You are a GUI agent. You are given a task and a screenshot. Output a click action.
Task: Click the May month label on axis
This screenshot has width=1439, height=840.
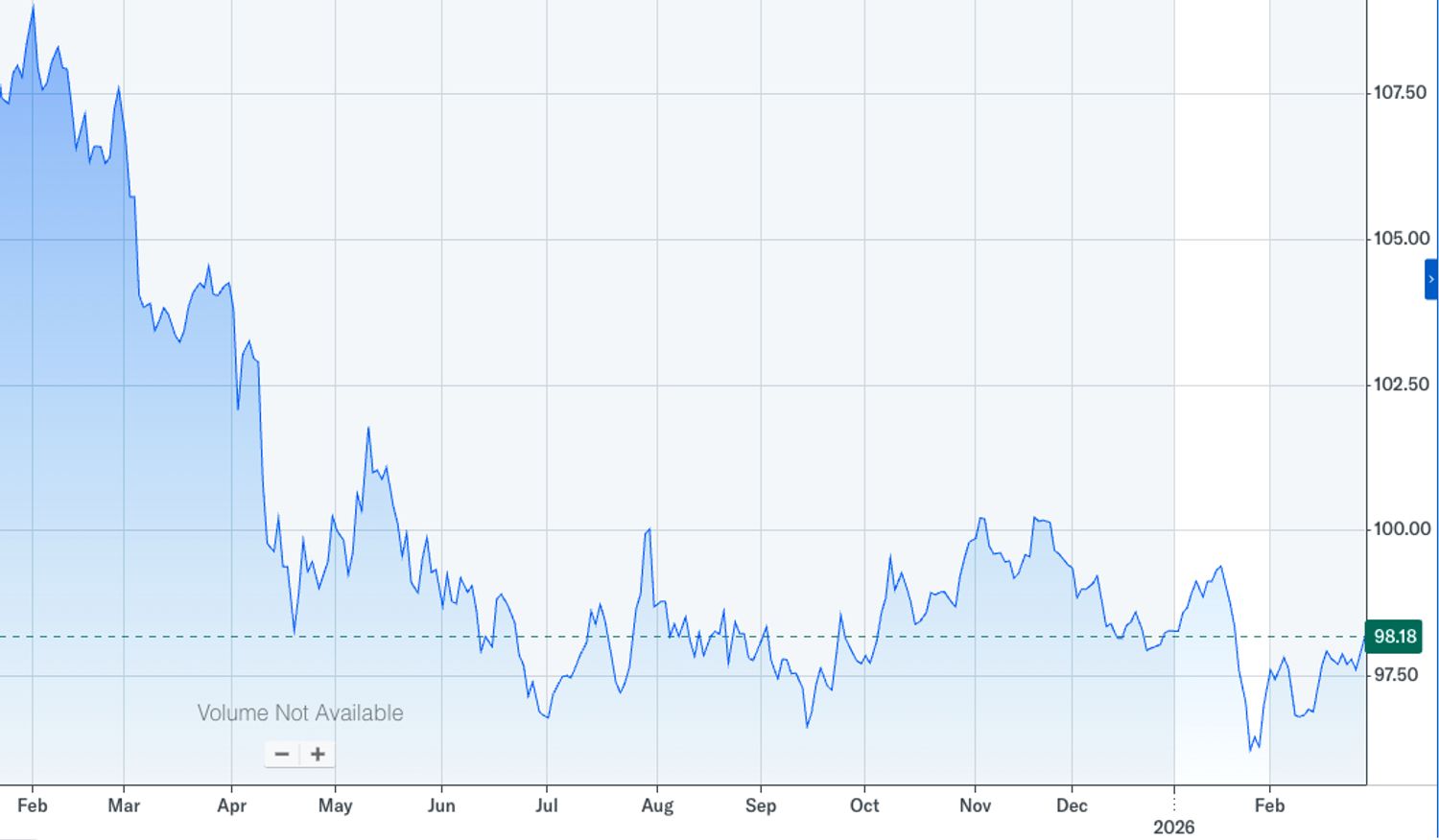point(335,805)
